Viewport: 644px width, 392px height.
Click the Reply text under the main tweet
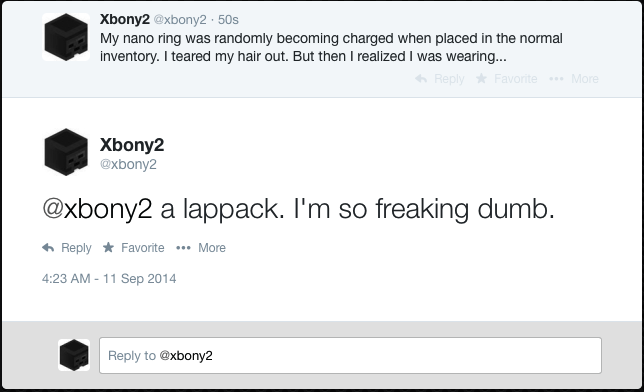[x=76, y=248]
